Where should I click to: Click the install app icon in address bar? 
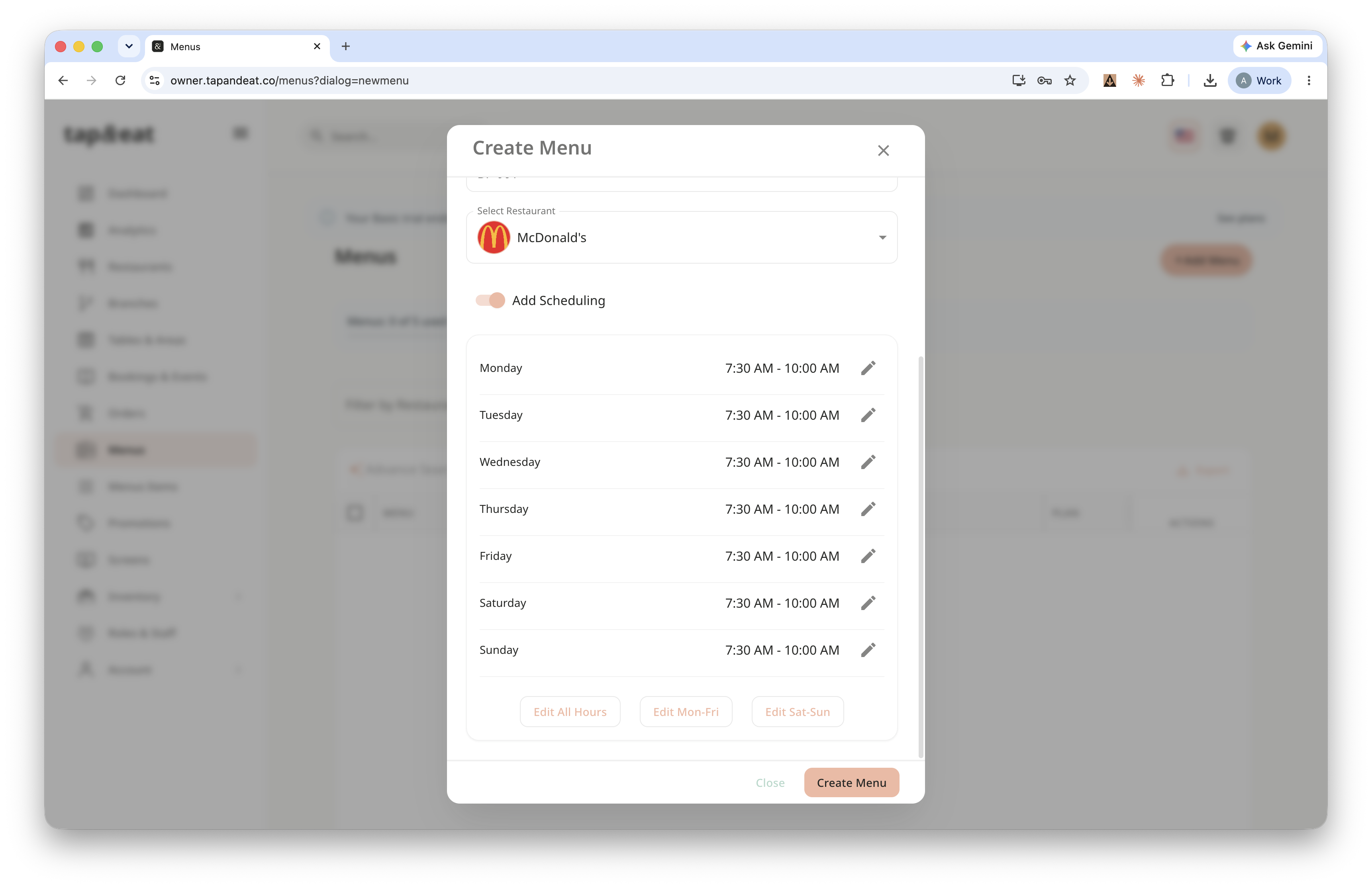tap(1019, 81)
